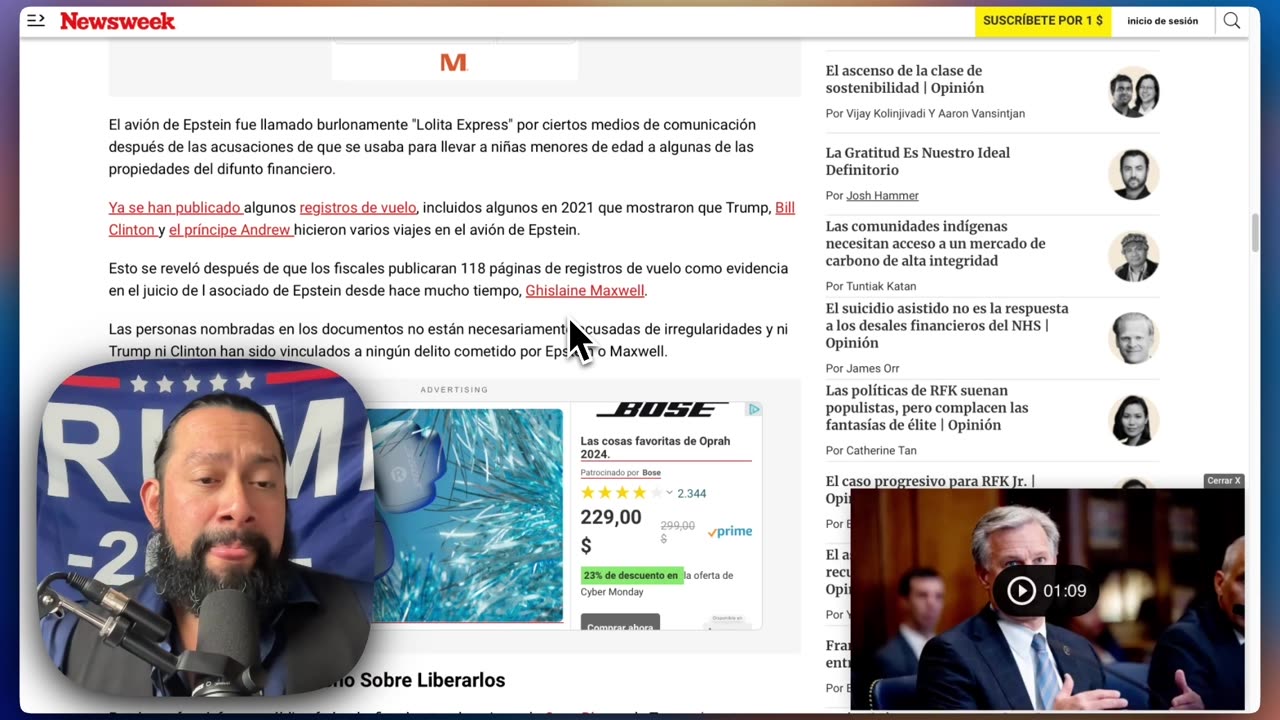Open the search magnifier icon
The width and height of the screenshot is (1280, 720).
(1232, 21)
